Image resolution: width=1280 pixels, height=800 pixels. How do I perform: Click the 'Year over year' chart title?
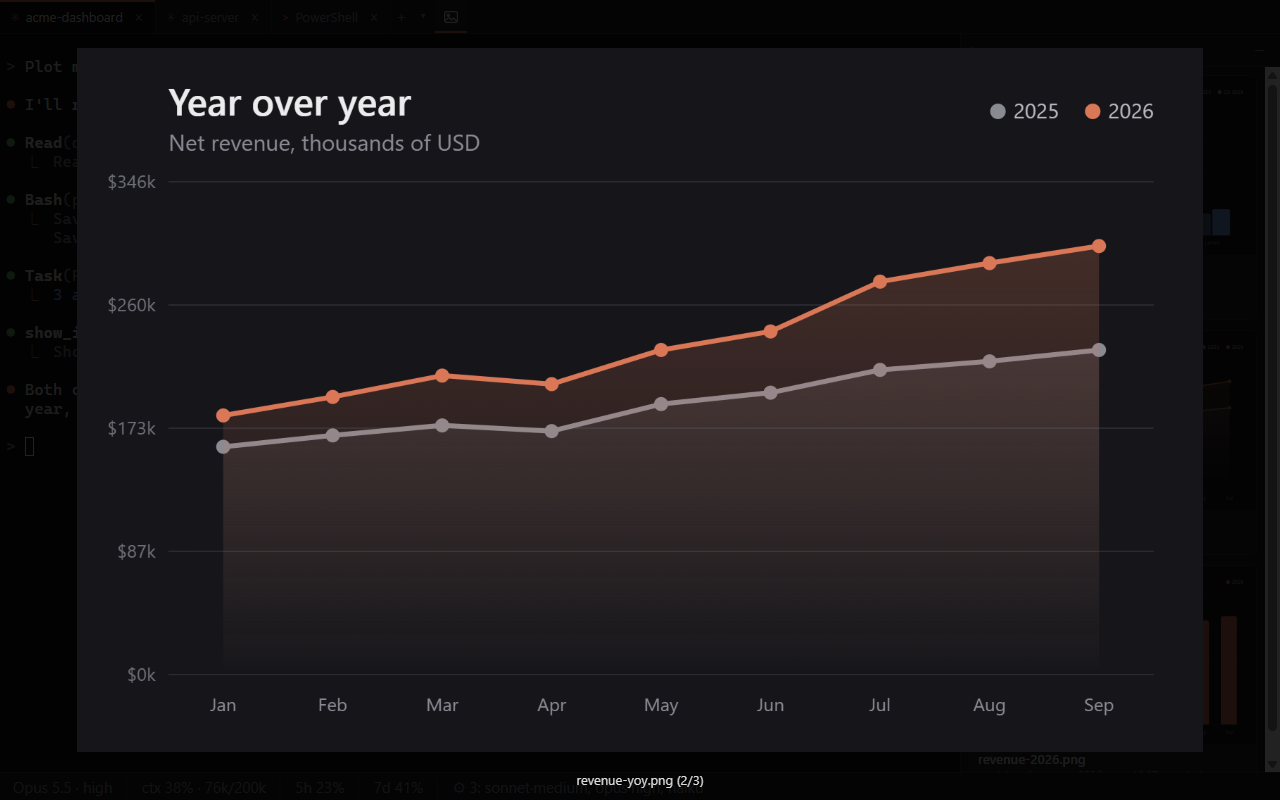pos(290,103)
